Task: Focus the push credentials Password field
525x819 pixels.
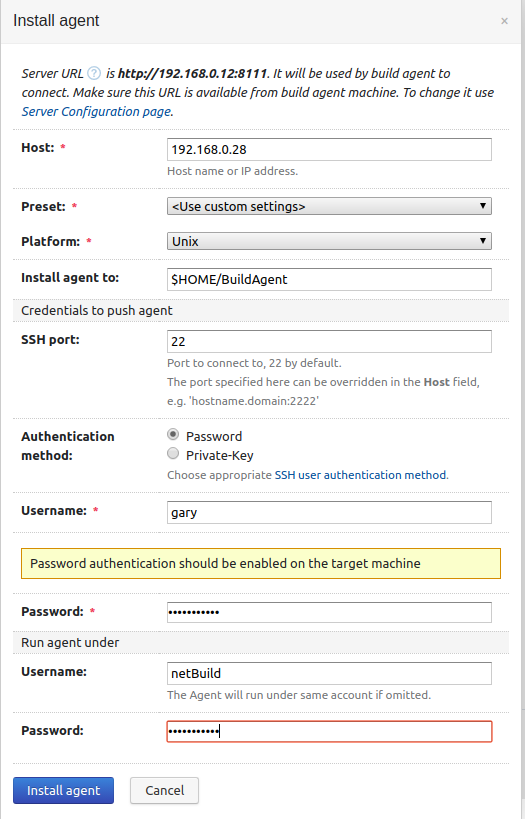Action: tap(329, 612)
